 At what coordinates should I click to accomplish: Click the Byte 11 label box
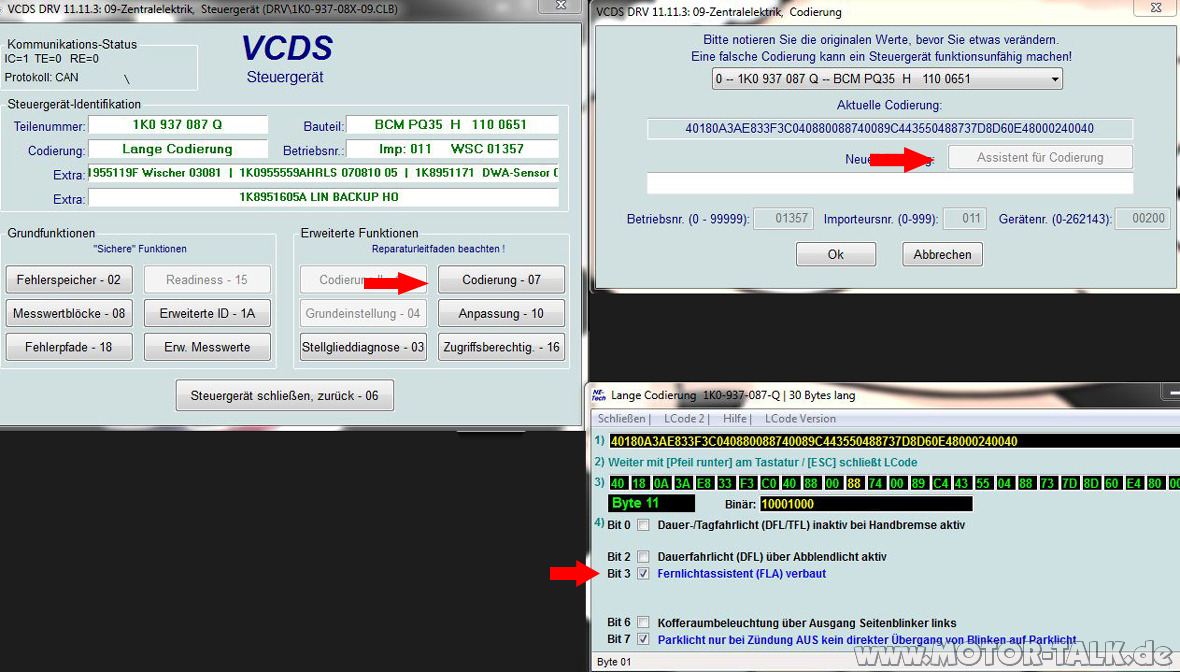tap(652, 503)
